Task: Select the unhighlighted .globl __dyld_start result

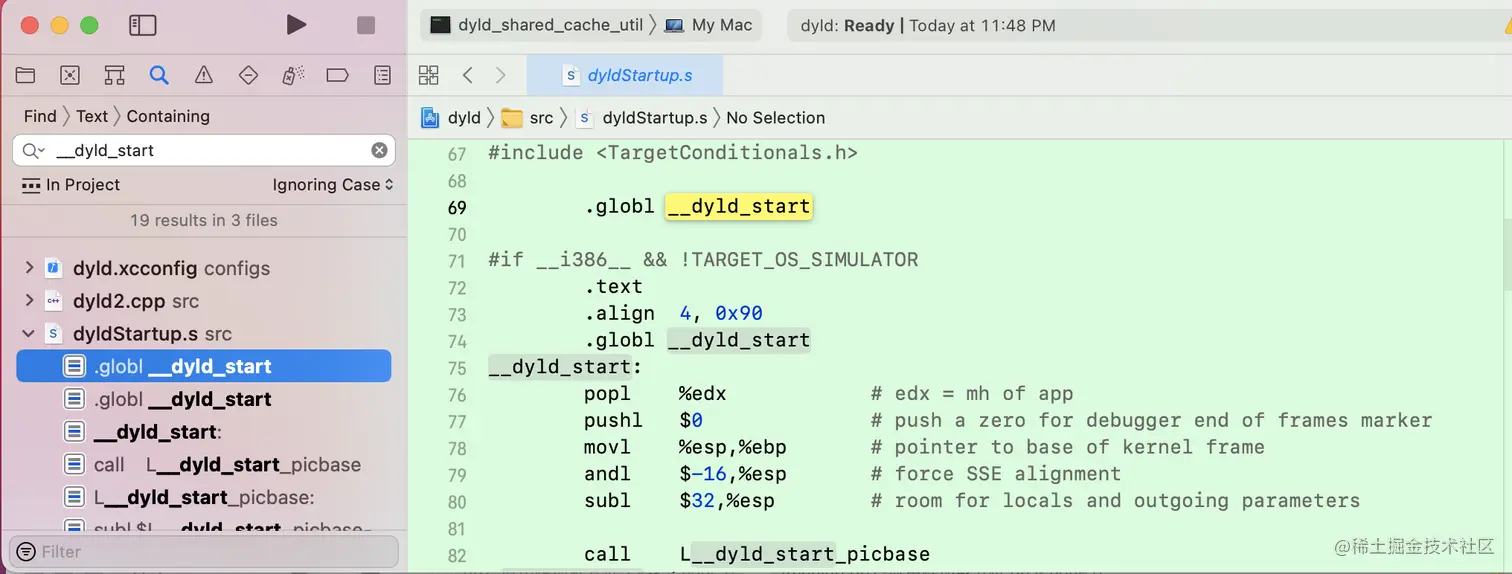Action: (204, 399)
